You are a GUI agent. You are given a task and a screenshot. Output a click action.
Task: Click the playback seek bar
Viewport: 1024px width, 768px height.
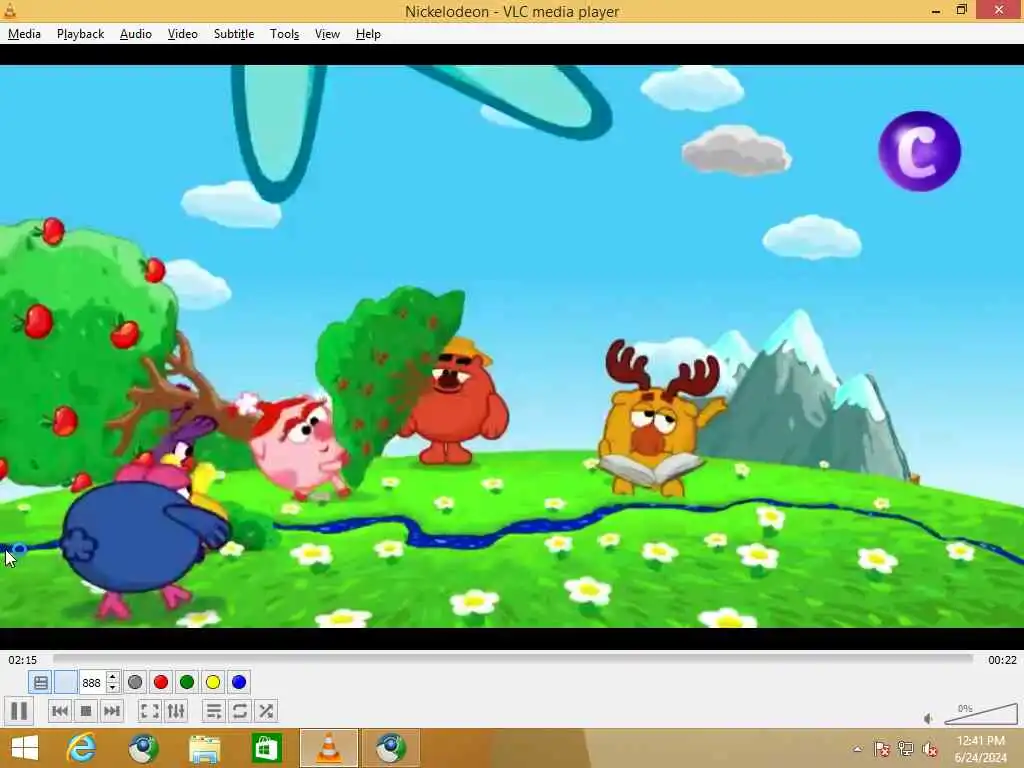tap(513, 660)
